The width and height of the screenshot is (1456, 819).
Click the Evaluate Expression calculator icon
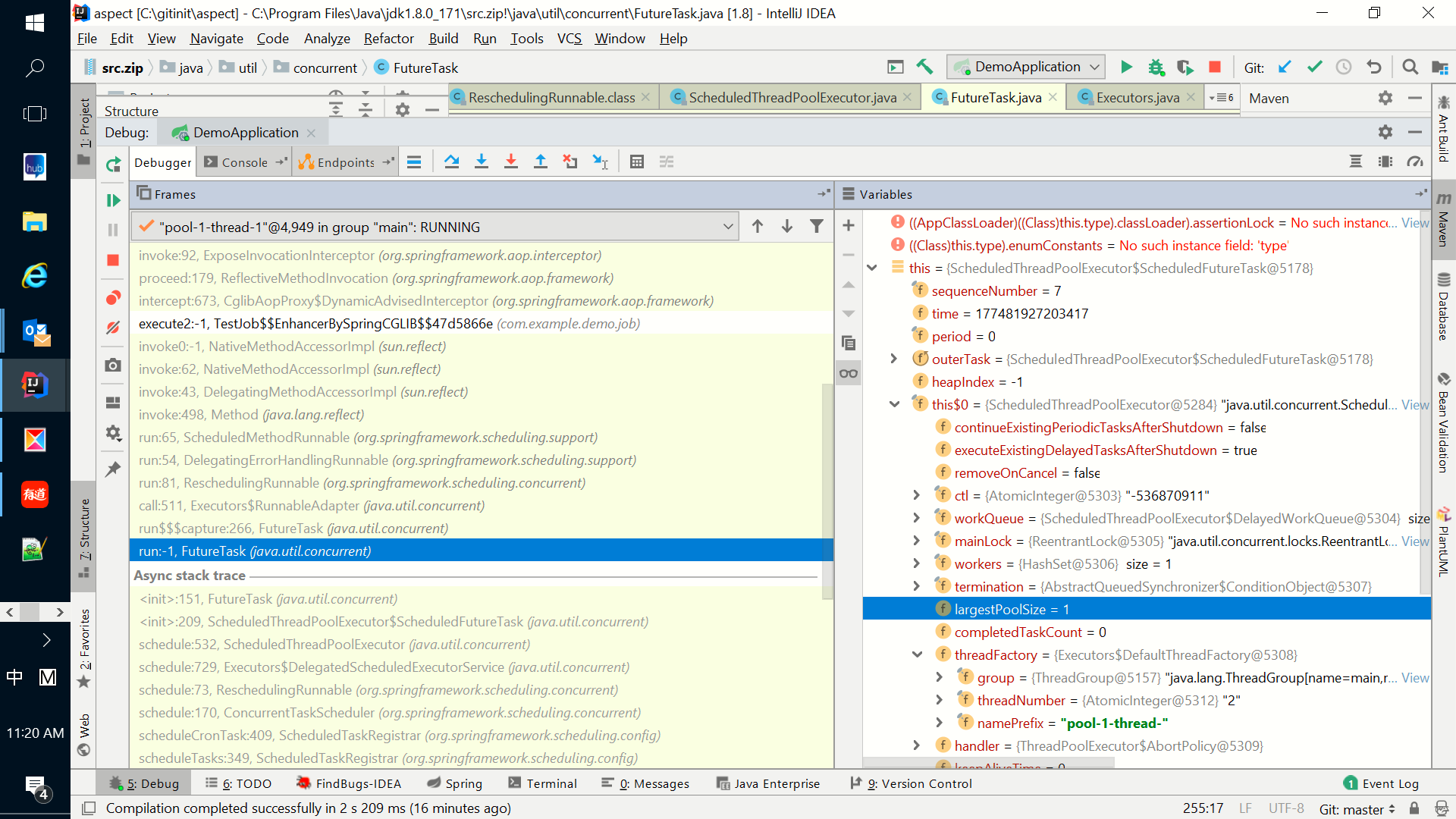tap(637, 162)
